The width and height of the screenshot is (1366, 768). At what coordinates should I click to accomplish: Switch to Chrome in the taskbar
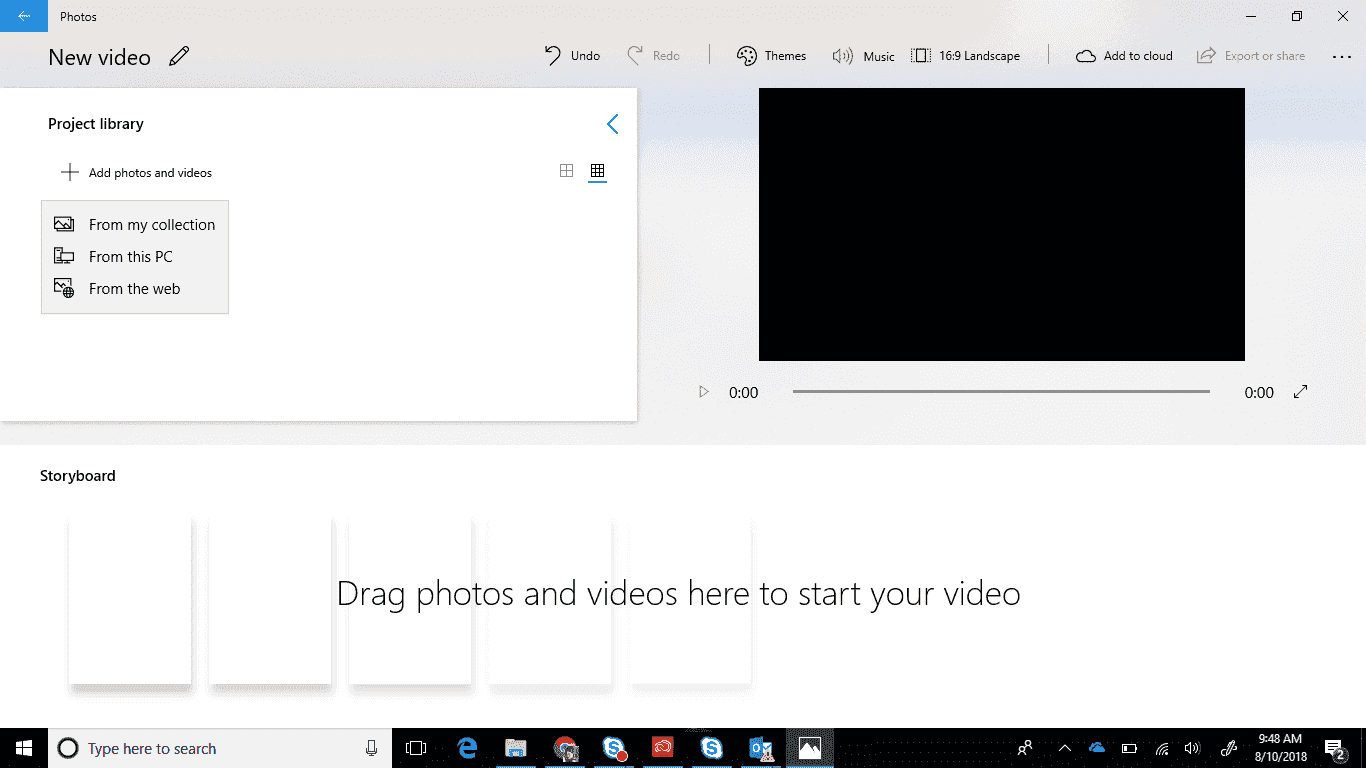coord(565,748)
